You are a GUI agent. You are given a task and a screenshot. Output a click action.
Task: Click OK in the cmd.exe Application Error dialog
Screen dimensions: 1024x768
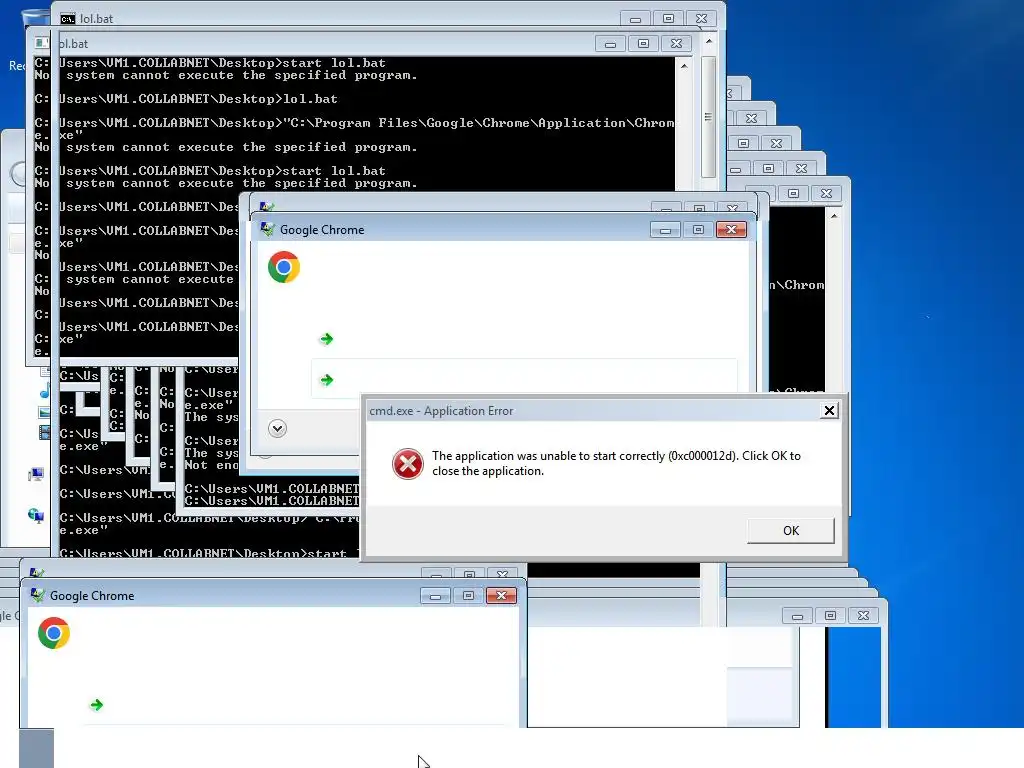tap(790, 530)
